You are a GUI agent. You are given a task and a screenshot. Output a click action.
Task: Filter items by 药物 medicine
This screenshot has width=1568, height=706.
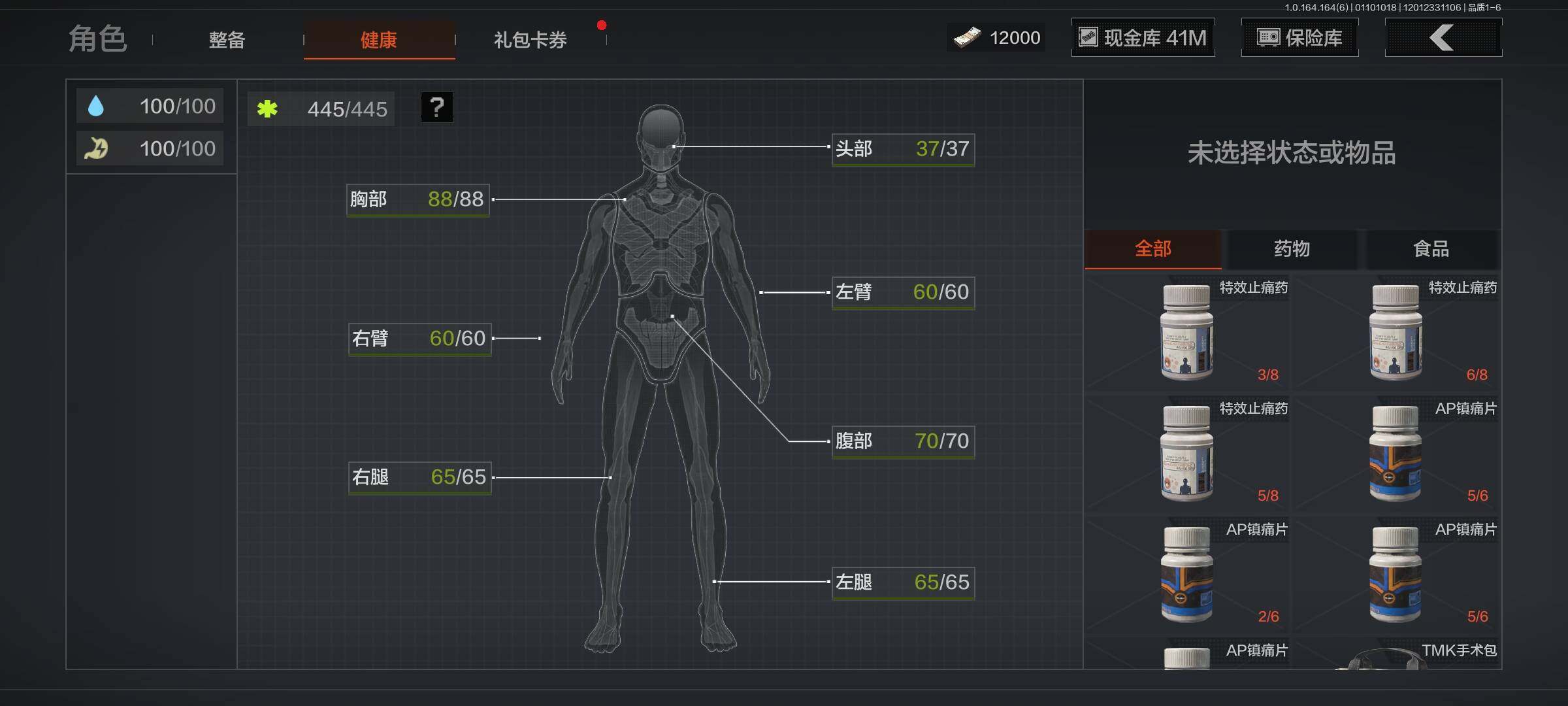(1292, 249)
